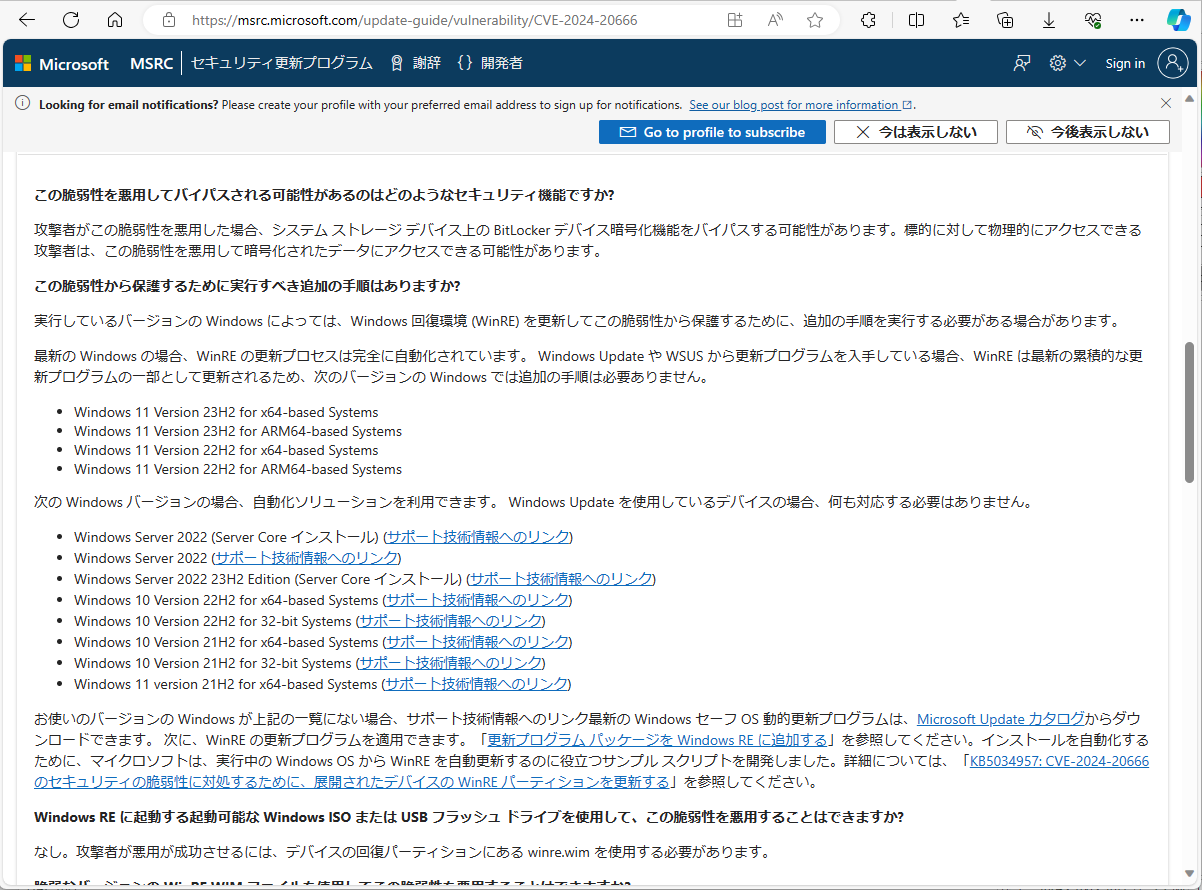
Task: Open Collections in the browser toolbar
Action: click(1004, 19)
